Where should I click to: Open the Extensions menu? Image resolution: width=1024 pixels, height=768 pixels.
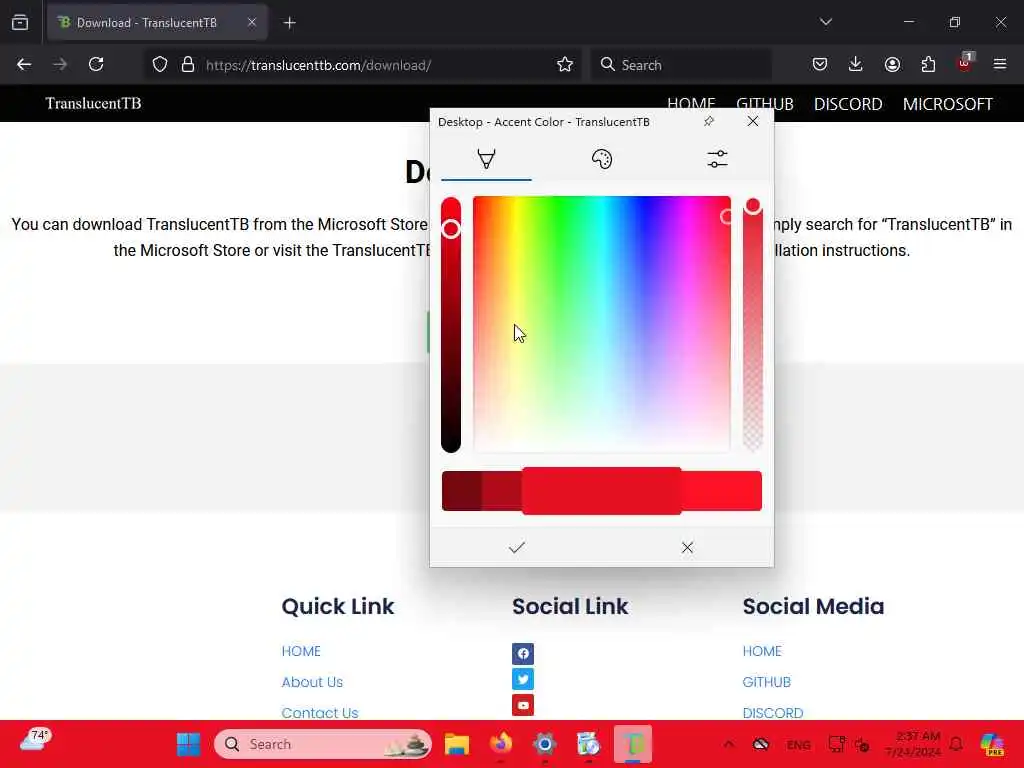[928, 65]
